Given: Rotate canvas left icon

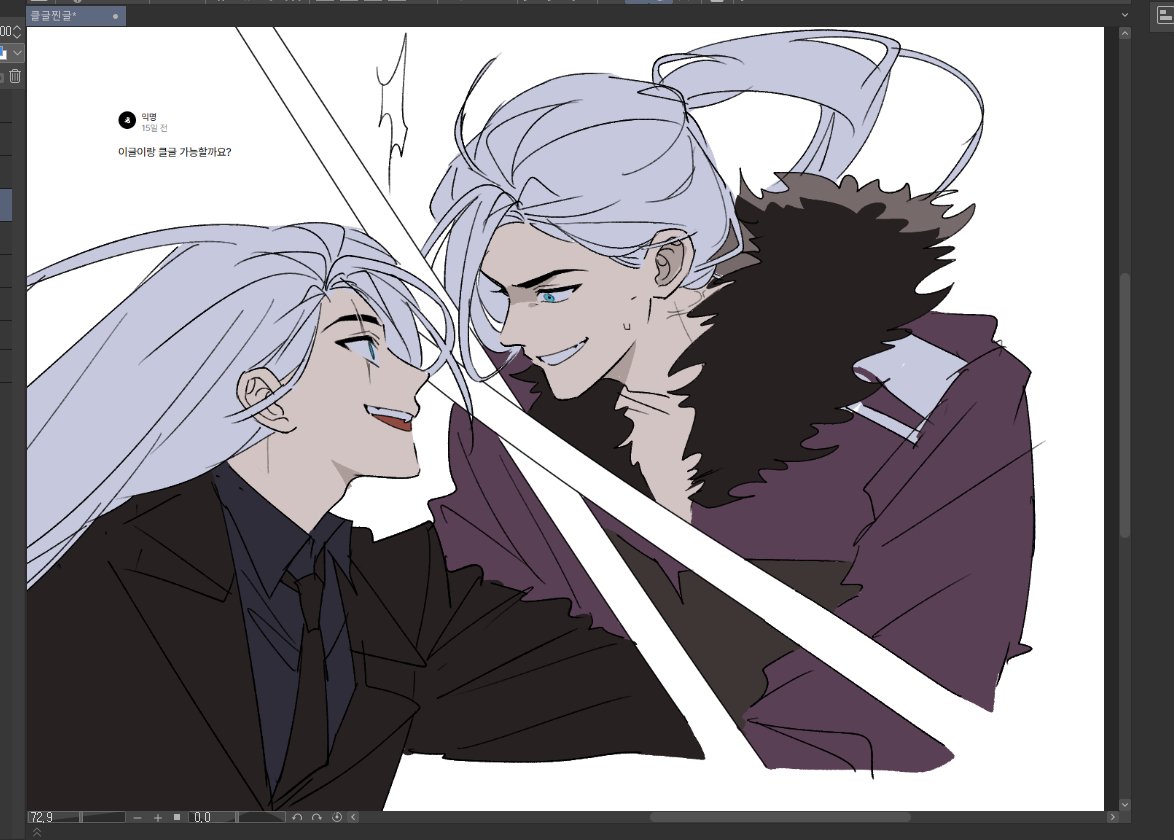Looking at the screenshot, I should click(297, 818).
